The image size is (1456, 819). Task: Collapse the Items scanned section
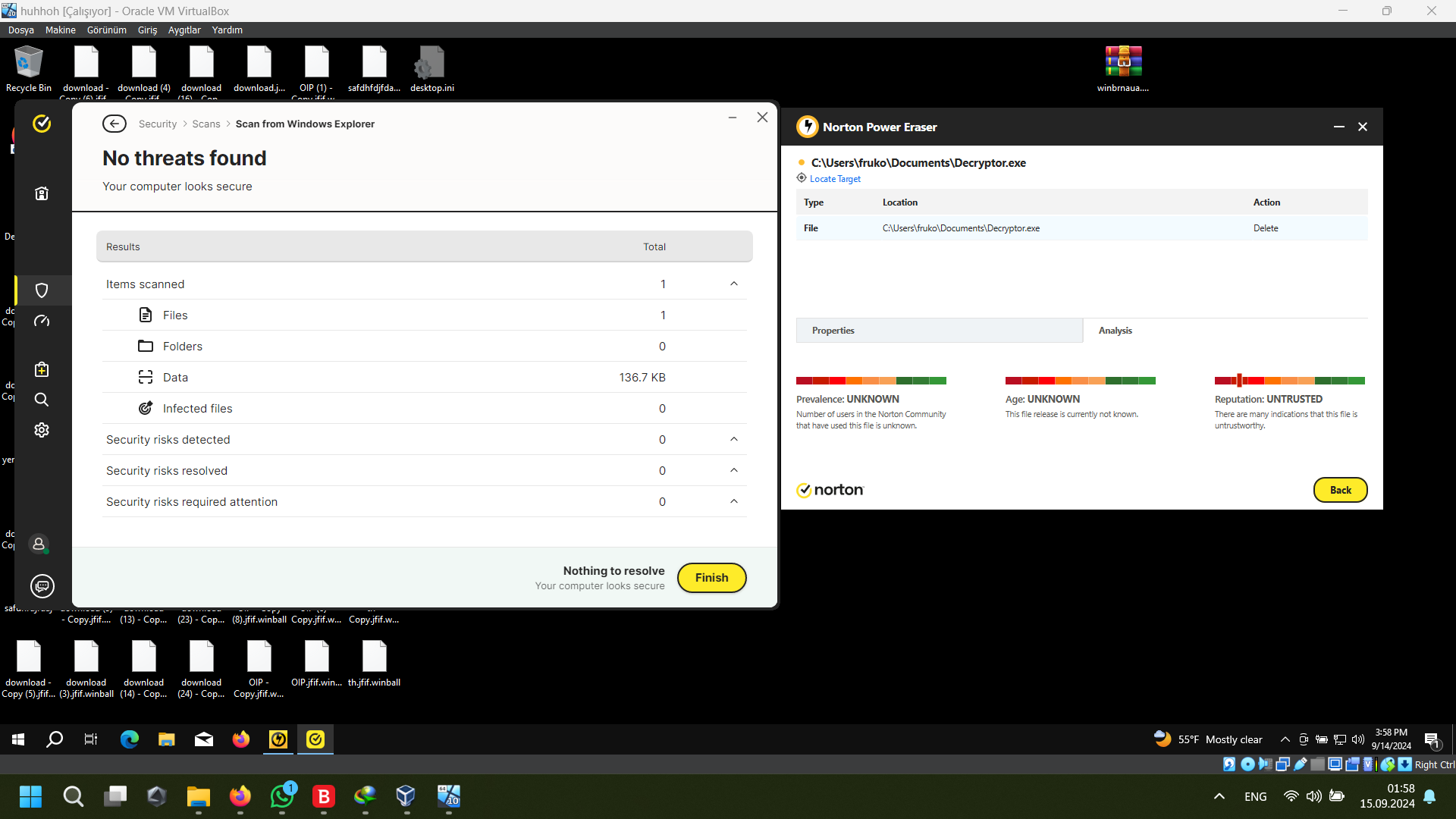[734, 284]
